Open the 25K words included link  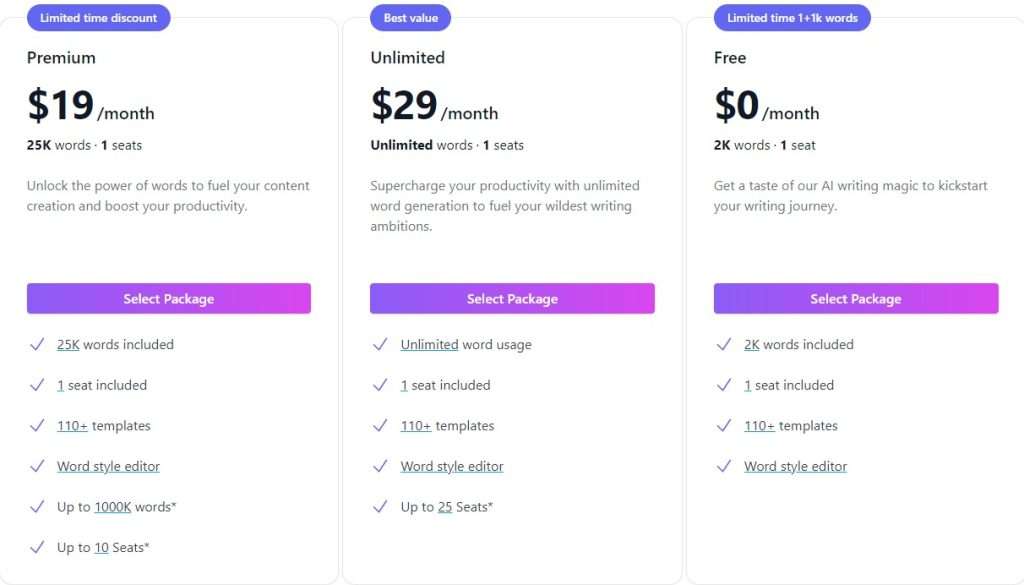pyautogui.click(x=68, y=345)
